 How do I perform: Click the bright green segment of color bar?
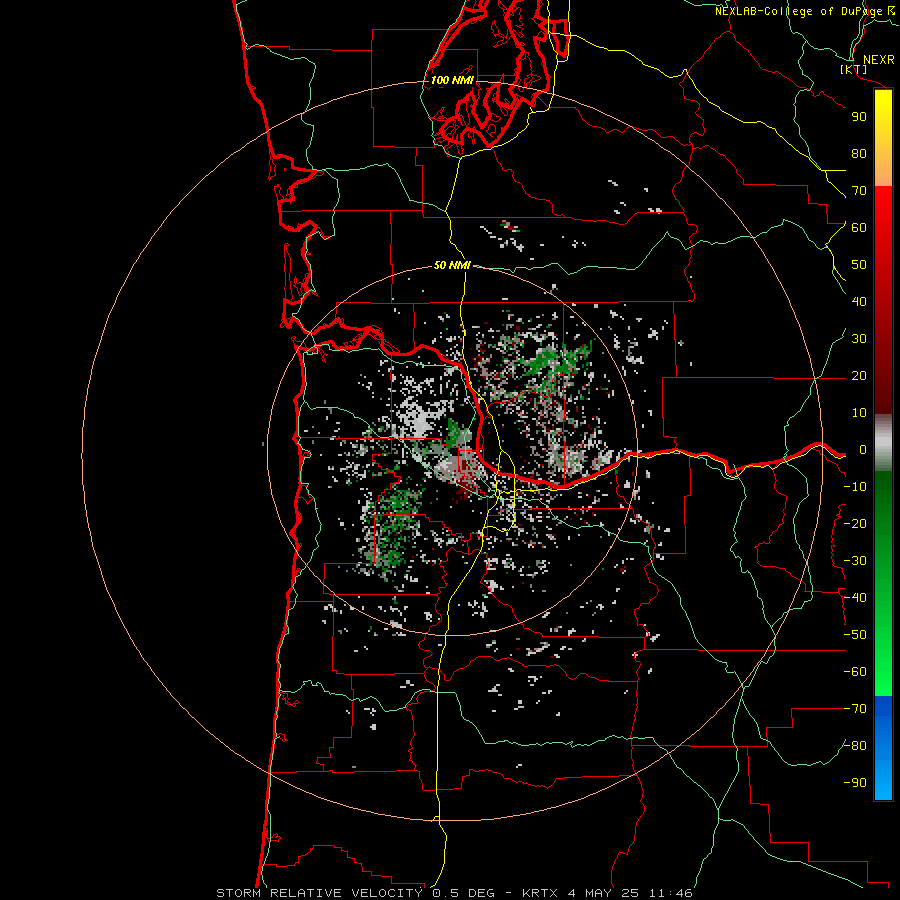[883, 584]
